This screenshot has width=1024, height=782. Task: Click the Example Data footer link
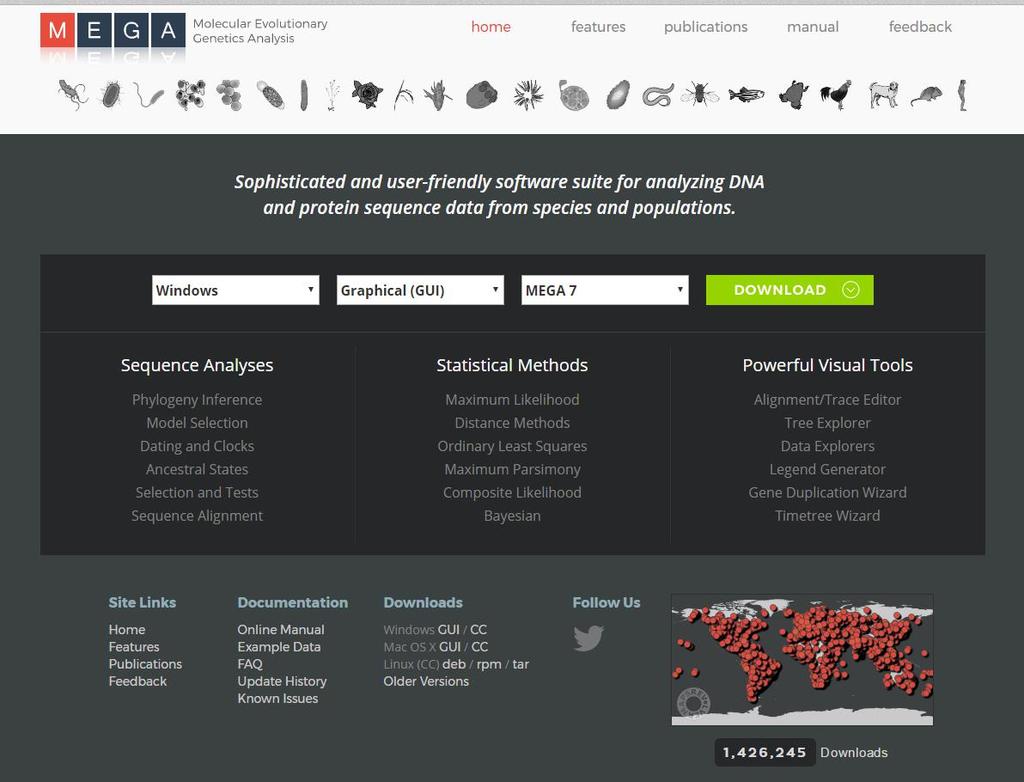(x=279, y=647)
